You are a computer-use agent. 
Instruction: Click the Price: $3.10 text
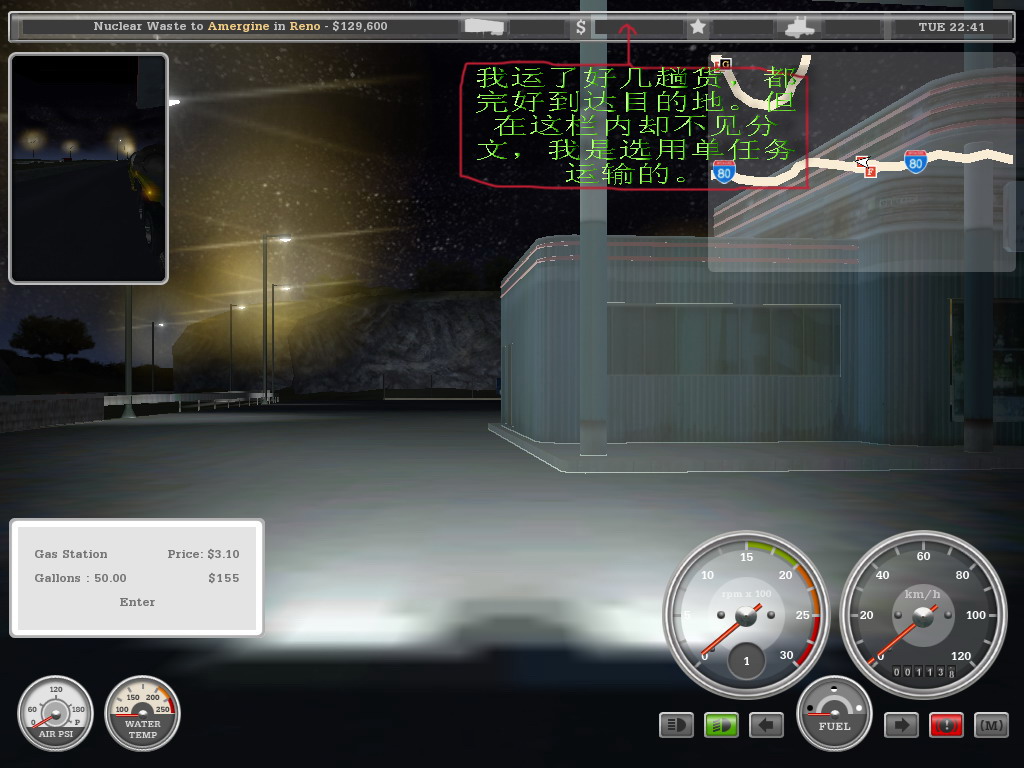pyautogui.click(x=203, y=554)
